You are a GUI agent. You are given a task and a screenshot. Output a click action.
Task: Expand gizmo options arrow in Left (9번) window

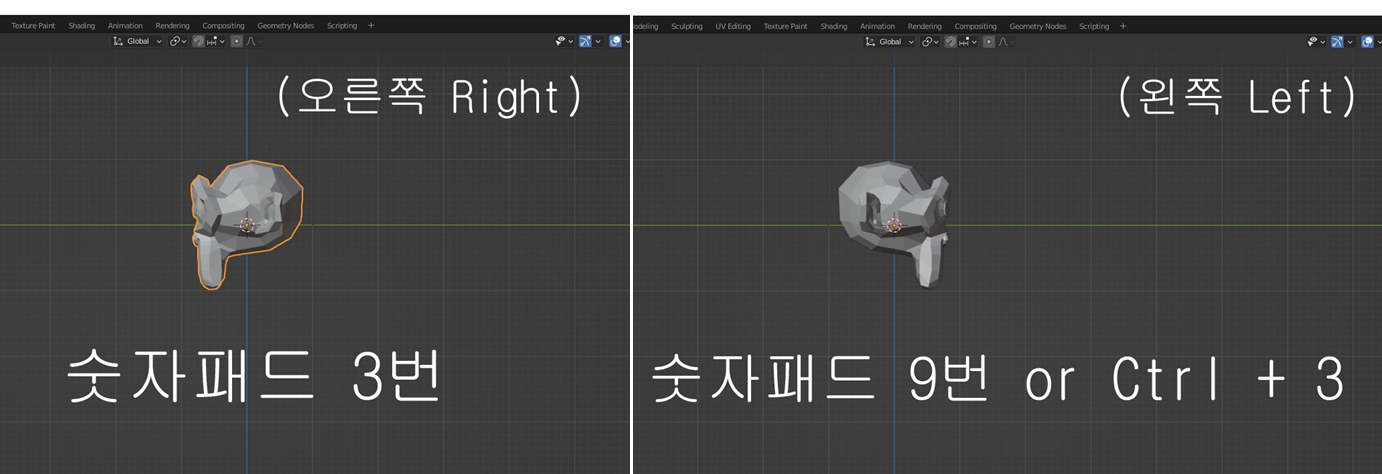coord(1350,41)
